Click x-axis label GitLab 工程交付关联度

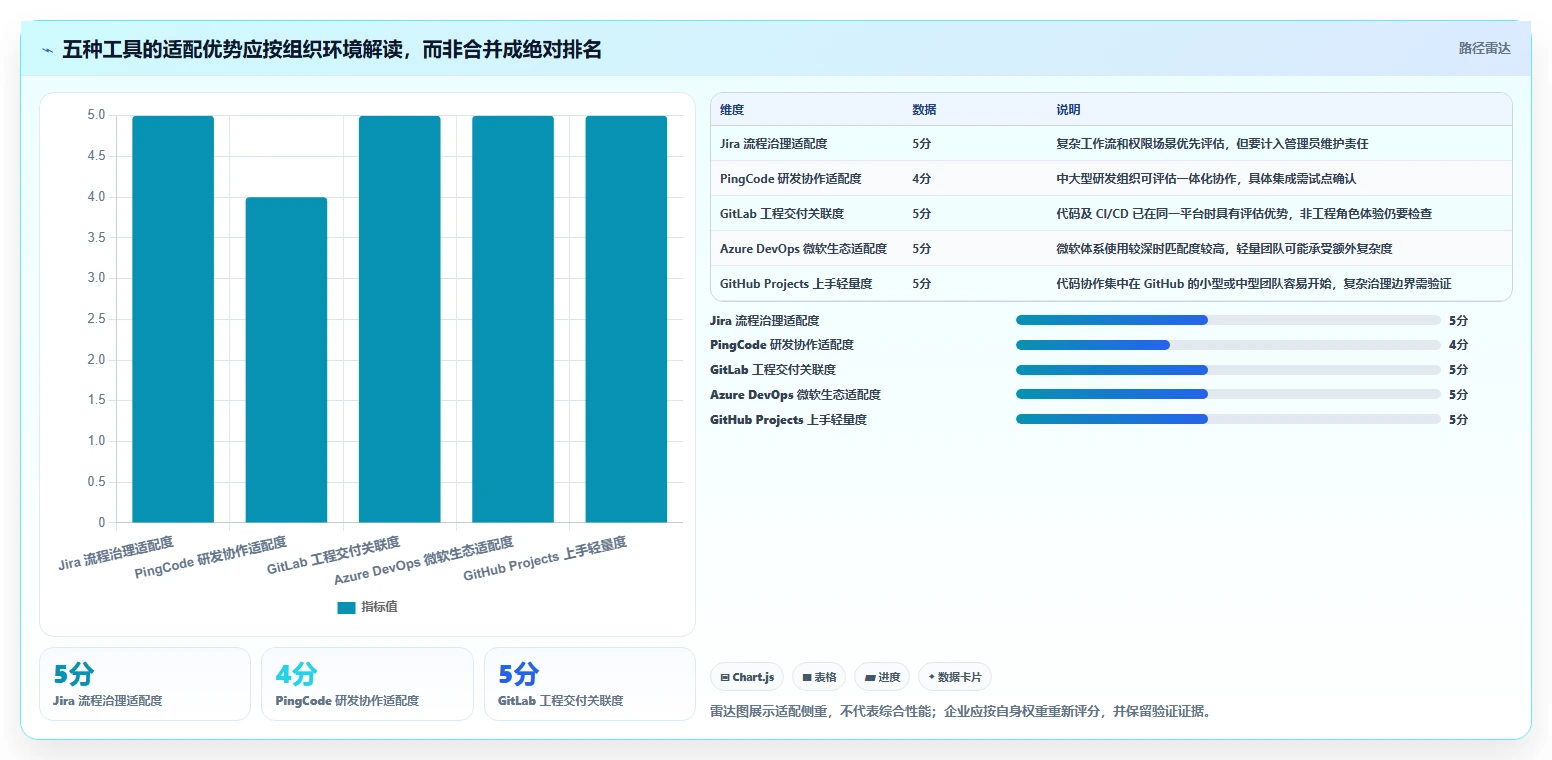334,556
